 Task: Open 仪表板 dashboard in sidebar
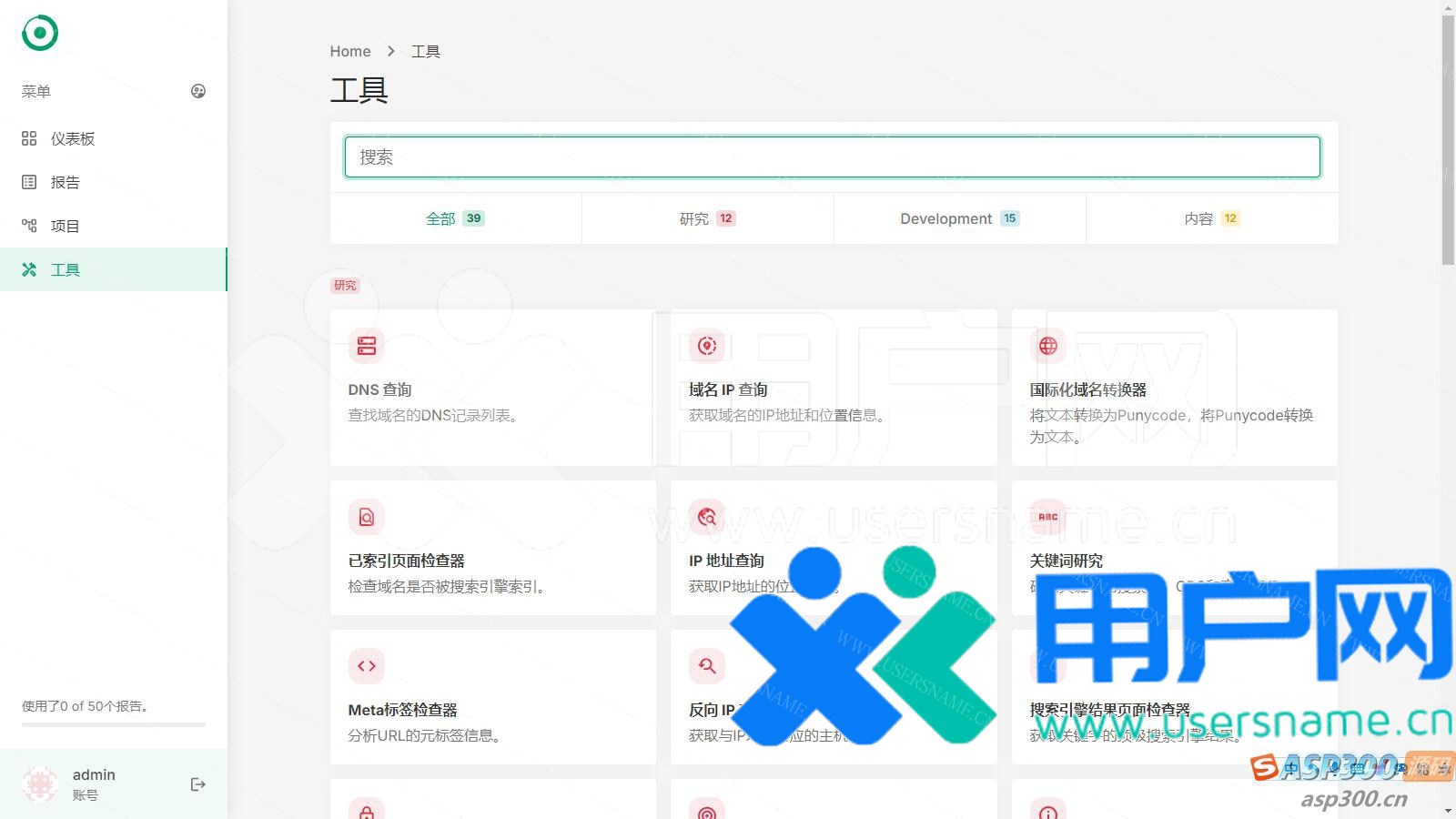coord(113,138)
